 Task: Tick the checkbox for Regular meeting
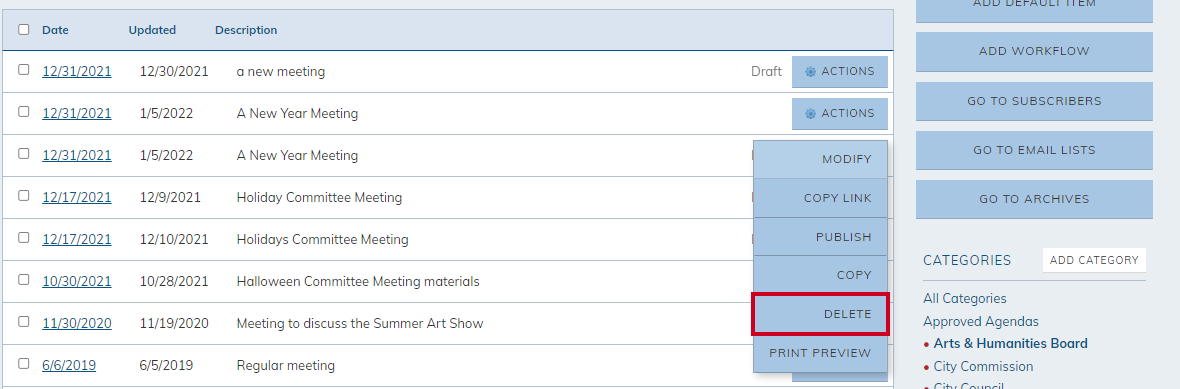pyautogui.click(x=24, y=363)
